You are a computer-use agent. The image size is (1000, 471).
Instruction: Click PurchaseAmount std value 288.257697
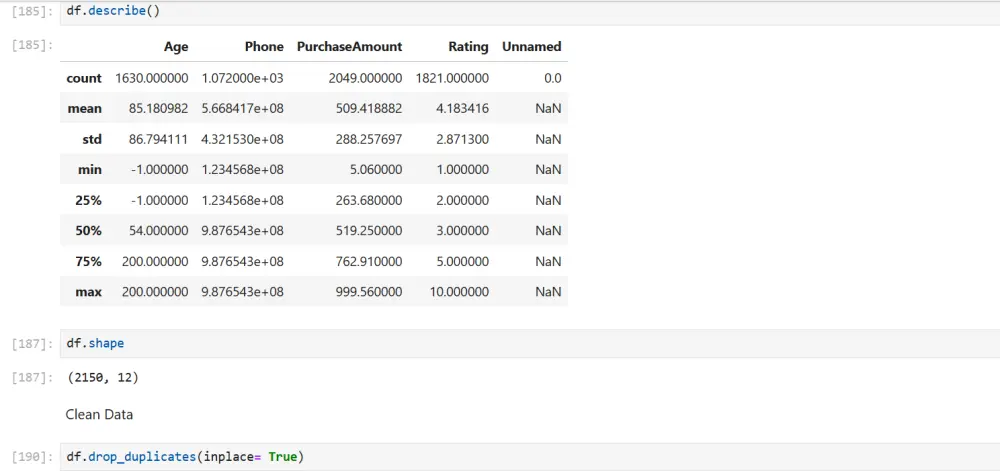[369, 140]
